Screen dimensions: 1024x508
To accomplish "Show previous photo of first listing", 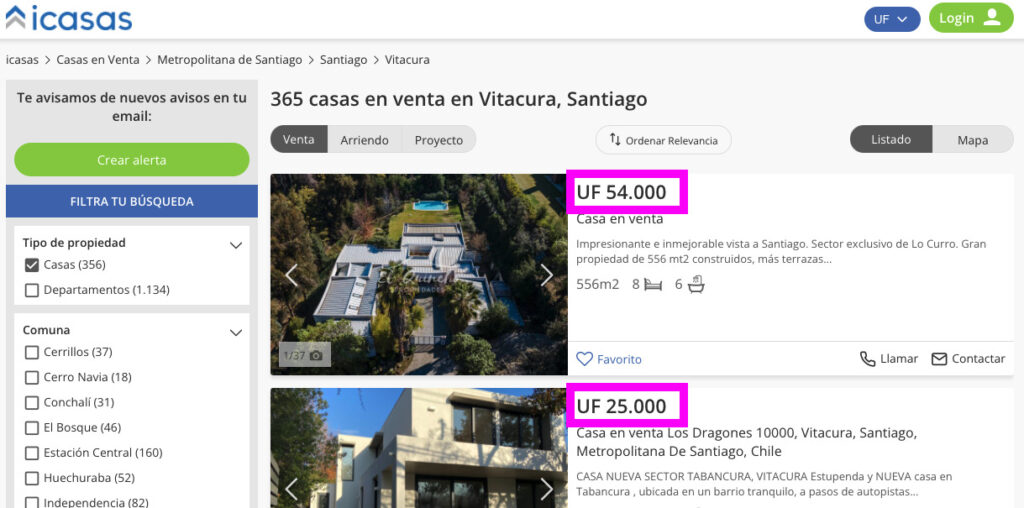I will pos(291,275).
